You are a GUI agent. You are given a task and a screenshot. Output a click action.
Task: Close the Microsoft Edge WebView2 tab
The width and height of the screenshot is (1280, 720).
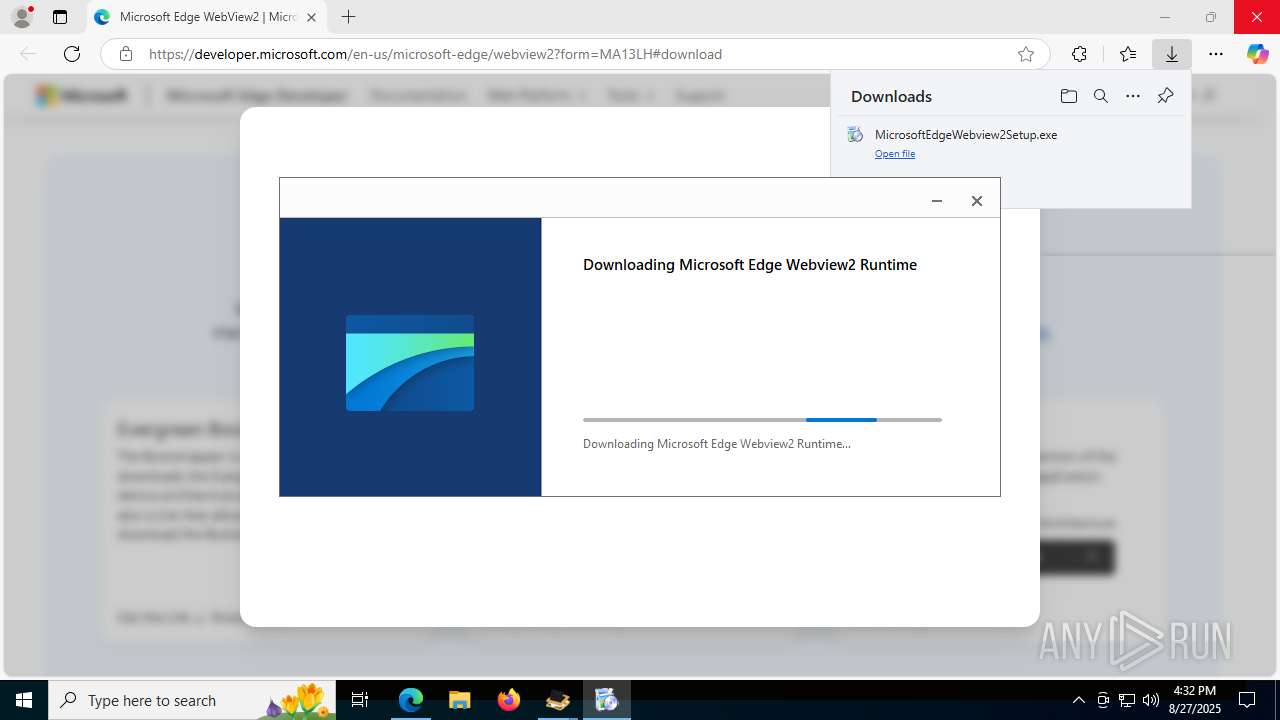(311, 17)
